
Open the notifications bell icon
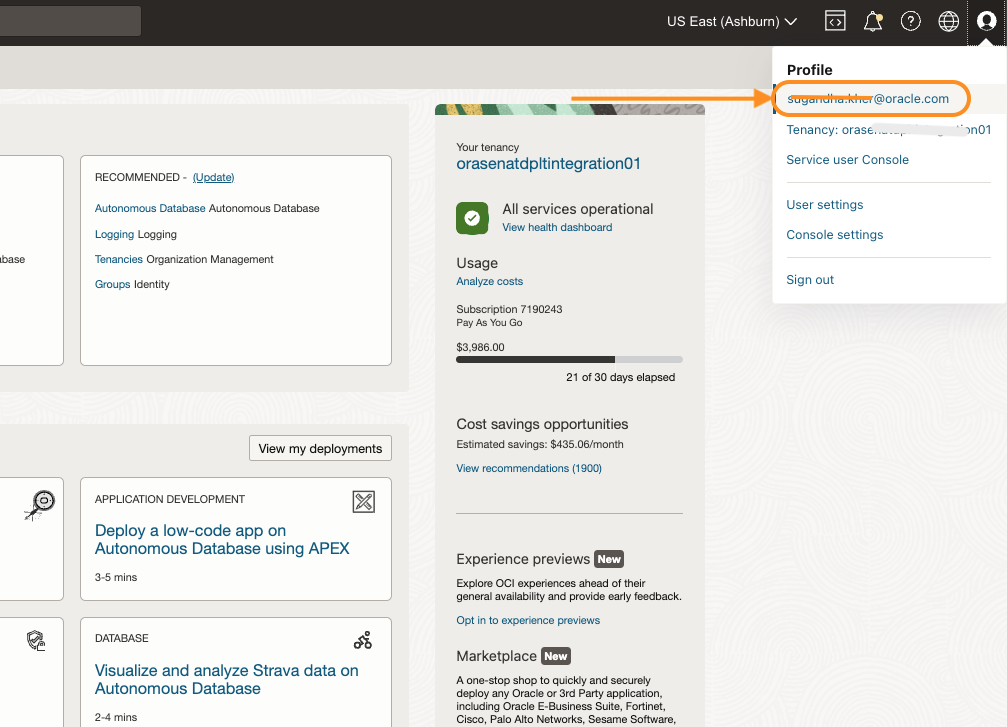click(x=873, y=21)
